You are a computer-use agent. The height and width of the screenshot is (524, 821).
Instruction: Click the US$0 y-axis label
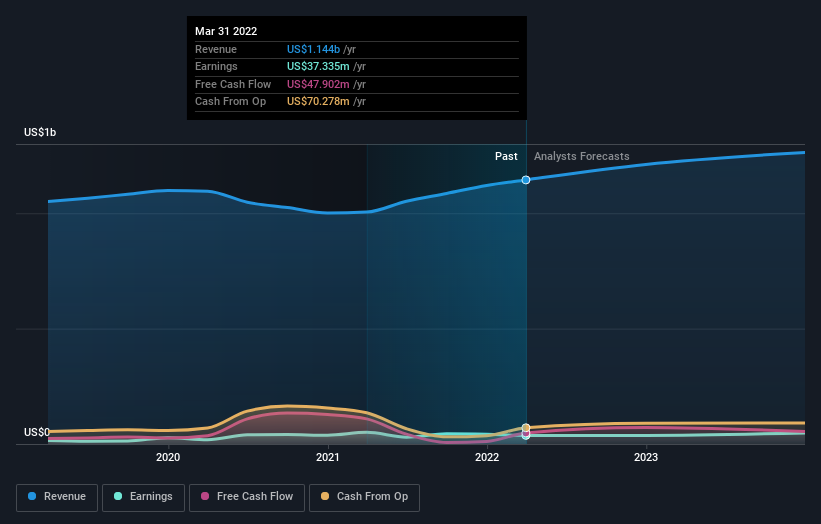pos(37,432)
